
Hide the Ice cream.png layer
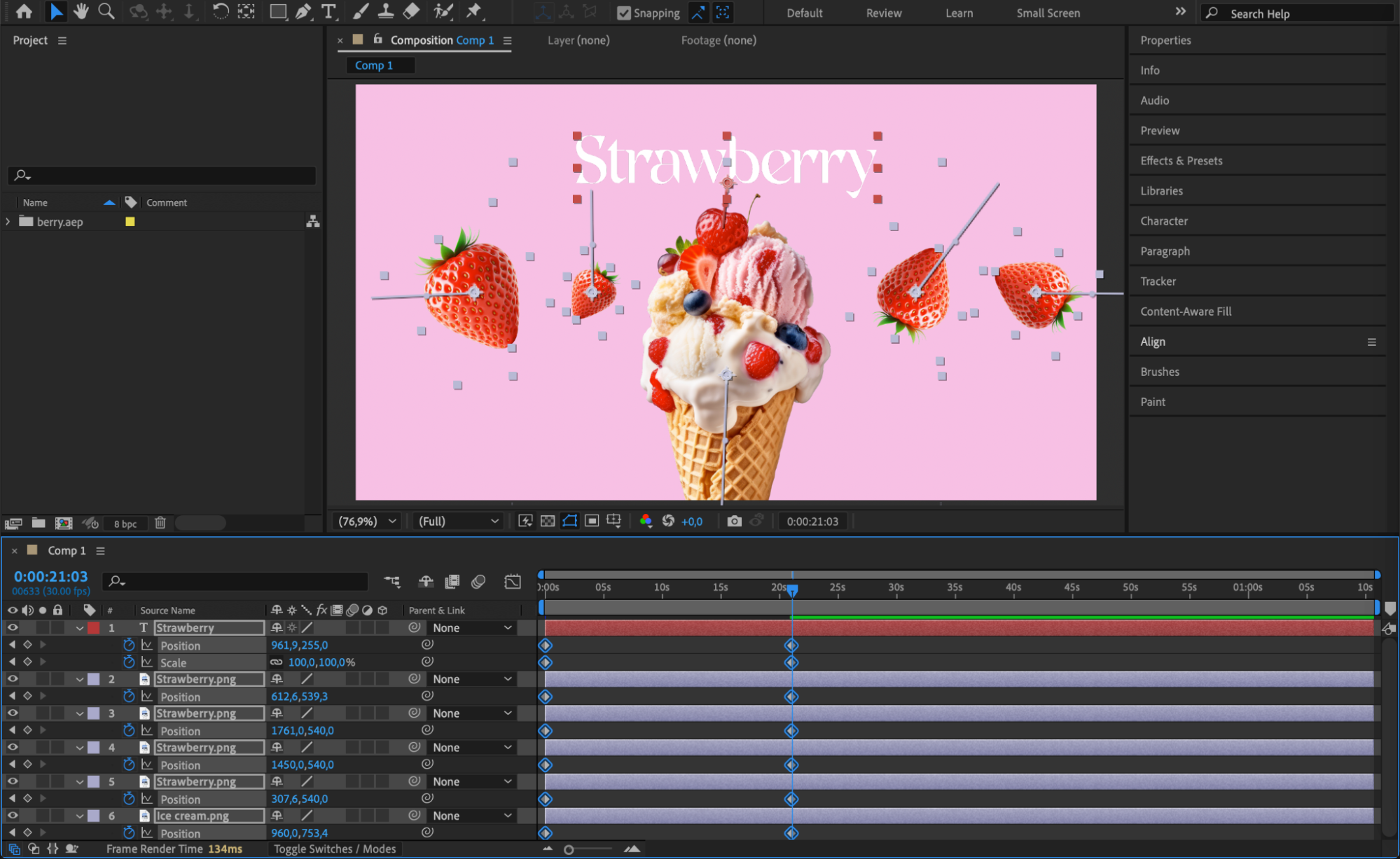click(x=13, y=816)
